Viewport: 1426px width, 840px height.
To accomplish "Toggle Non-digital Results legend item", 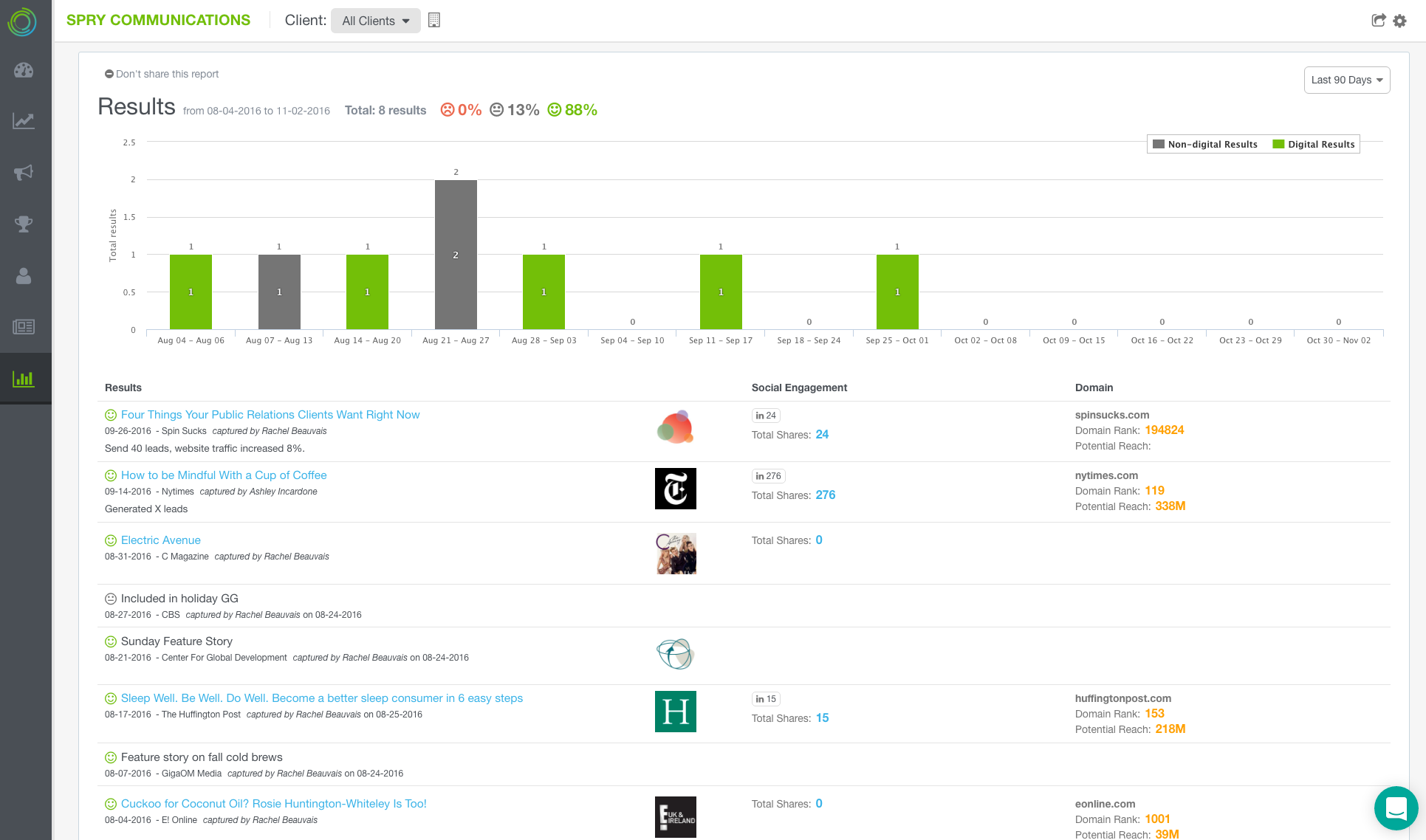I will [x=1205, y=145].
